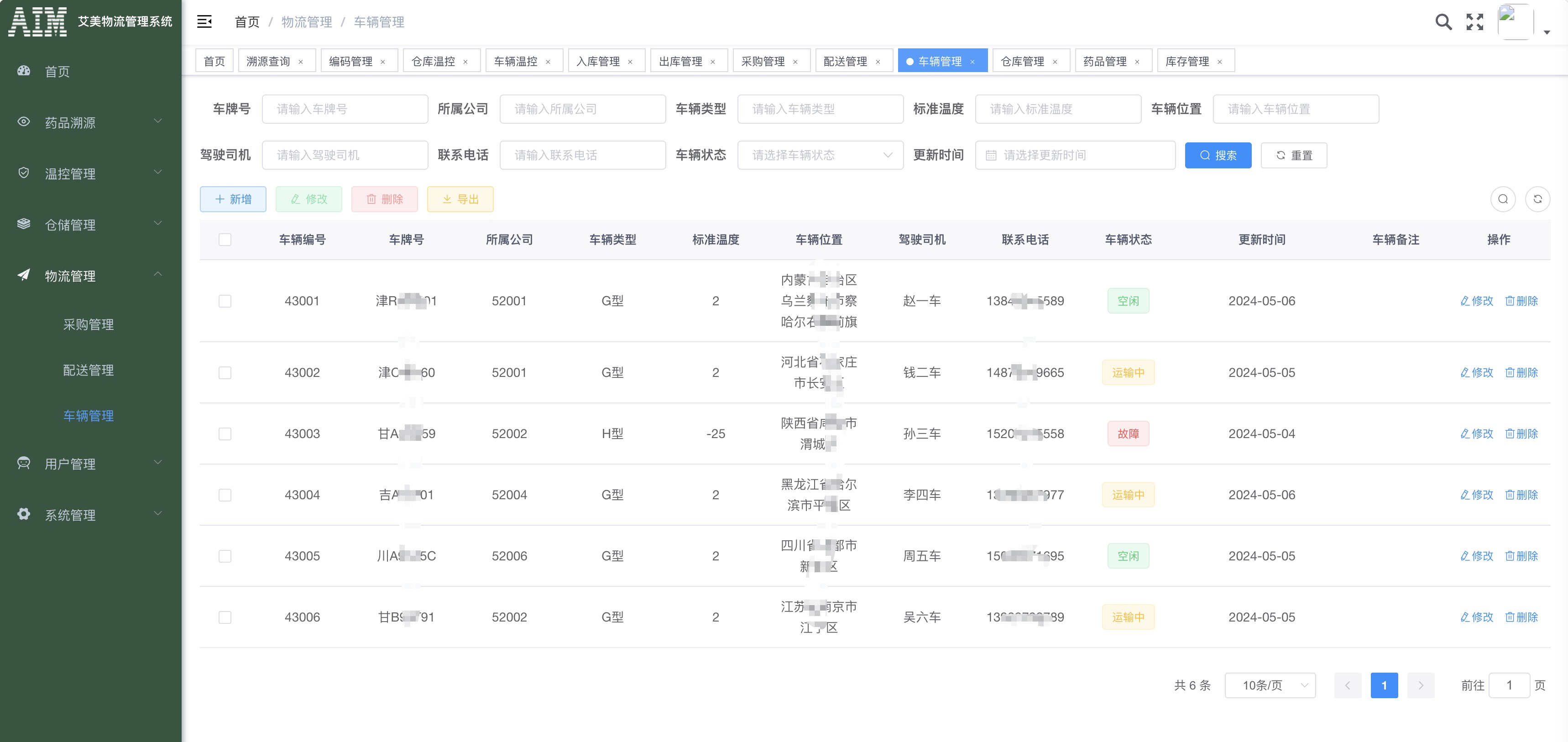
Task: Close the 配送管理 tab
Action: (x=878, y=62)
